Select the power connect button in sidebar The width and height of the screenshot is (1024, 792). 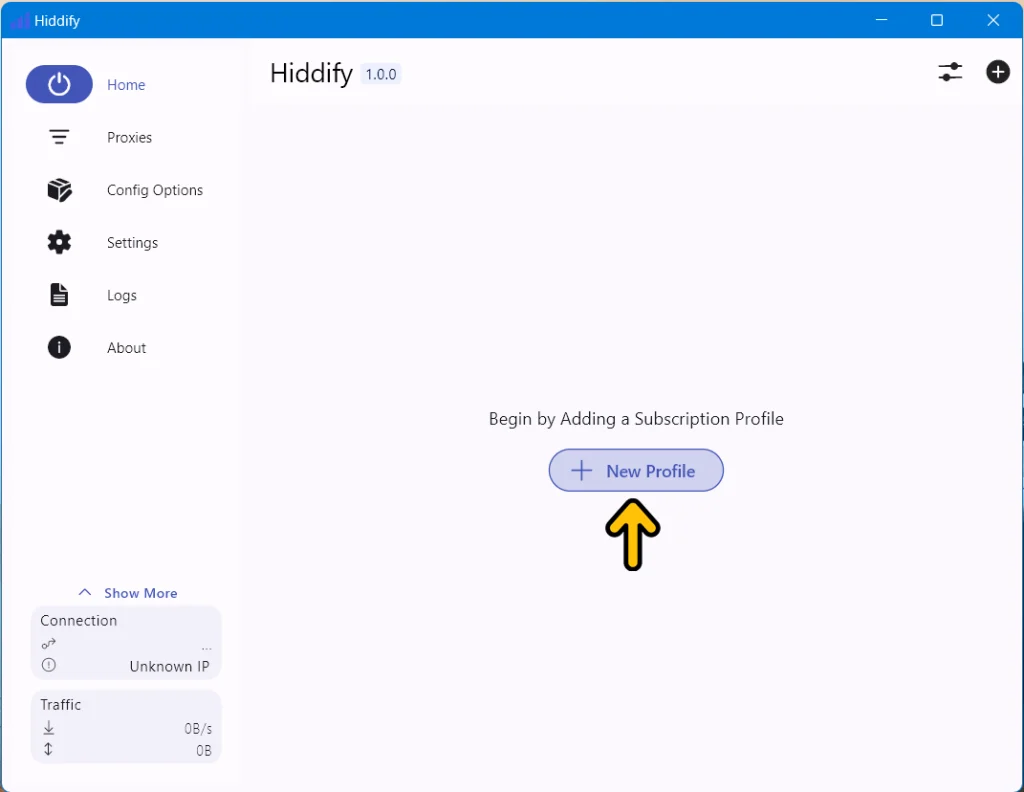(x=58, y=84)
